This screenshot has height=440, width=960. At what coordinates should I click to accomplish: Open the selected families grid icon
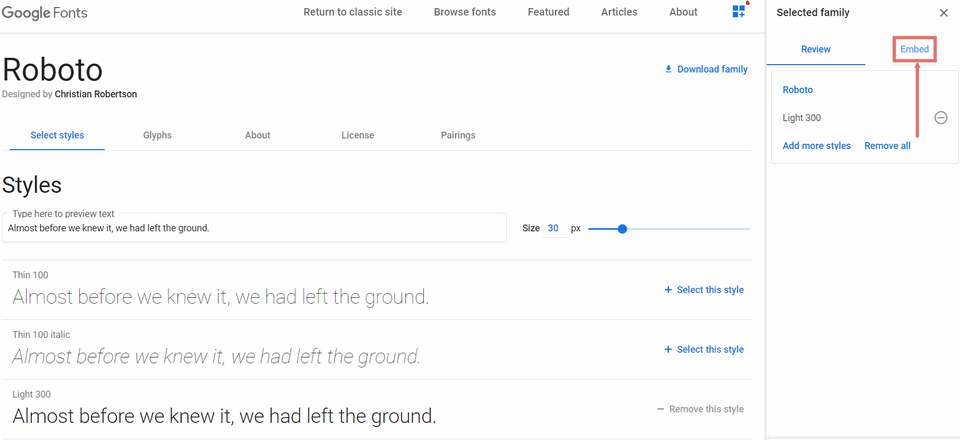739,12
